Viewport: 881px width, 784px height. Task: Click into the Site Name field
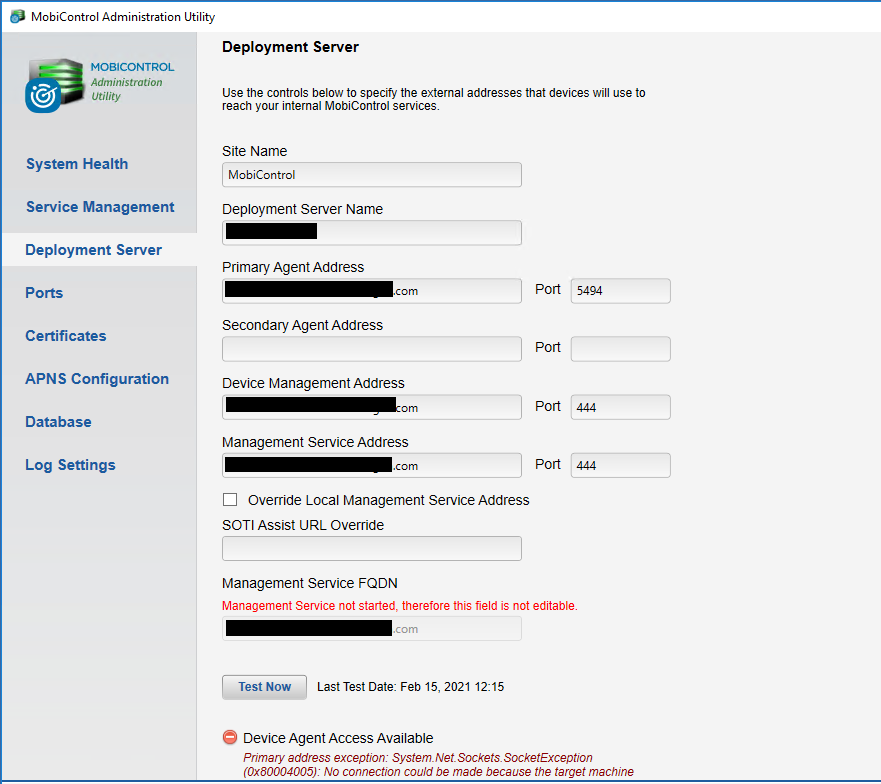click(x=371, y=175)
